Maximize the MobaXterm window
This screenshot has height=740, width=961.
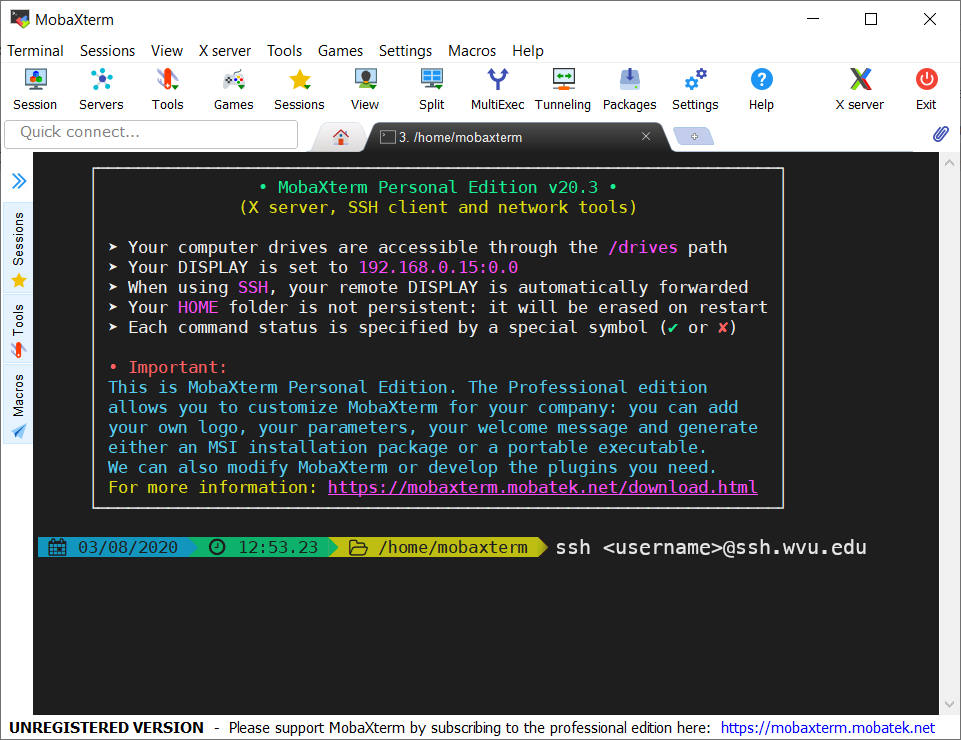[871, 19]
